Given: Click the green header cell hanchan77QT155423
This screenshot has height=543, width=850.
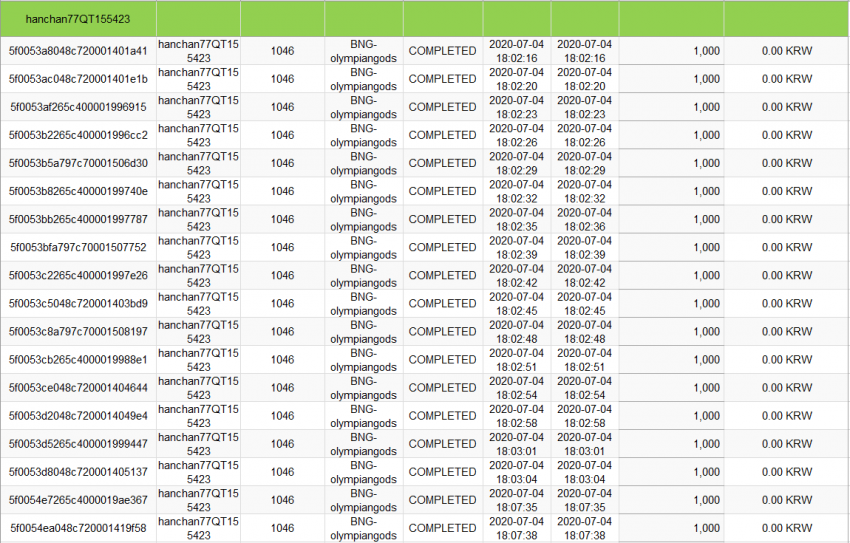Looking at the screenshot, I should click(78, 19).
